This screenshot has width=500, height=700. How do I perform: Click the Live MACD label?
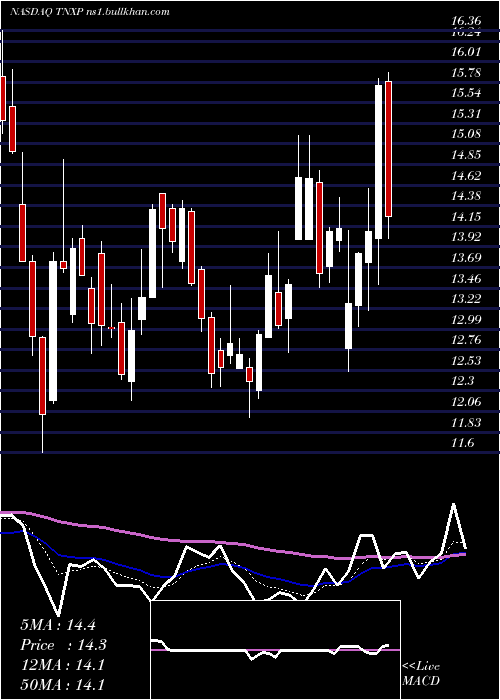coord(421,674)
